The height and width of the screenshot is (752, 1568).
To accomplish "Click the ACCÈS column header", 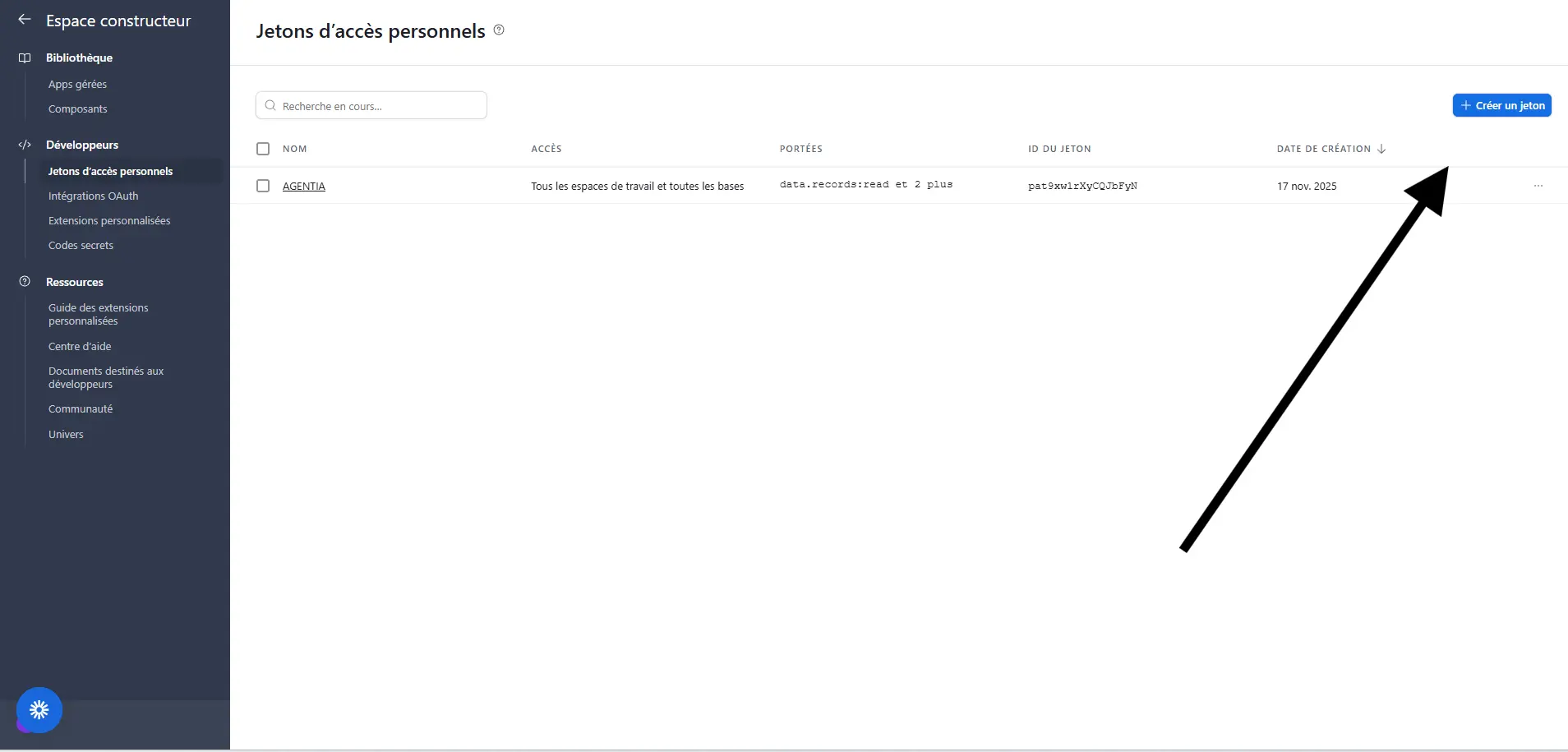I will click(546, 149).
